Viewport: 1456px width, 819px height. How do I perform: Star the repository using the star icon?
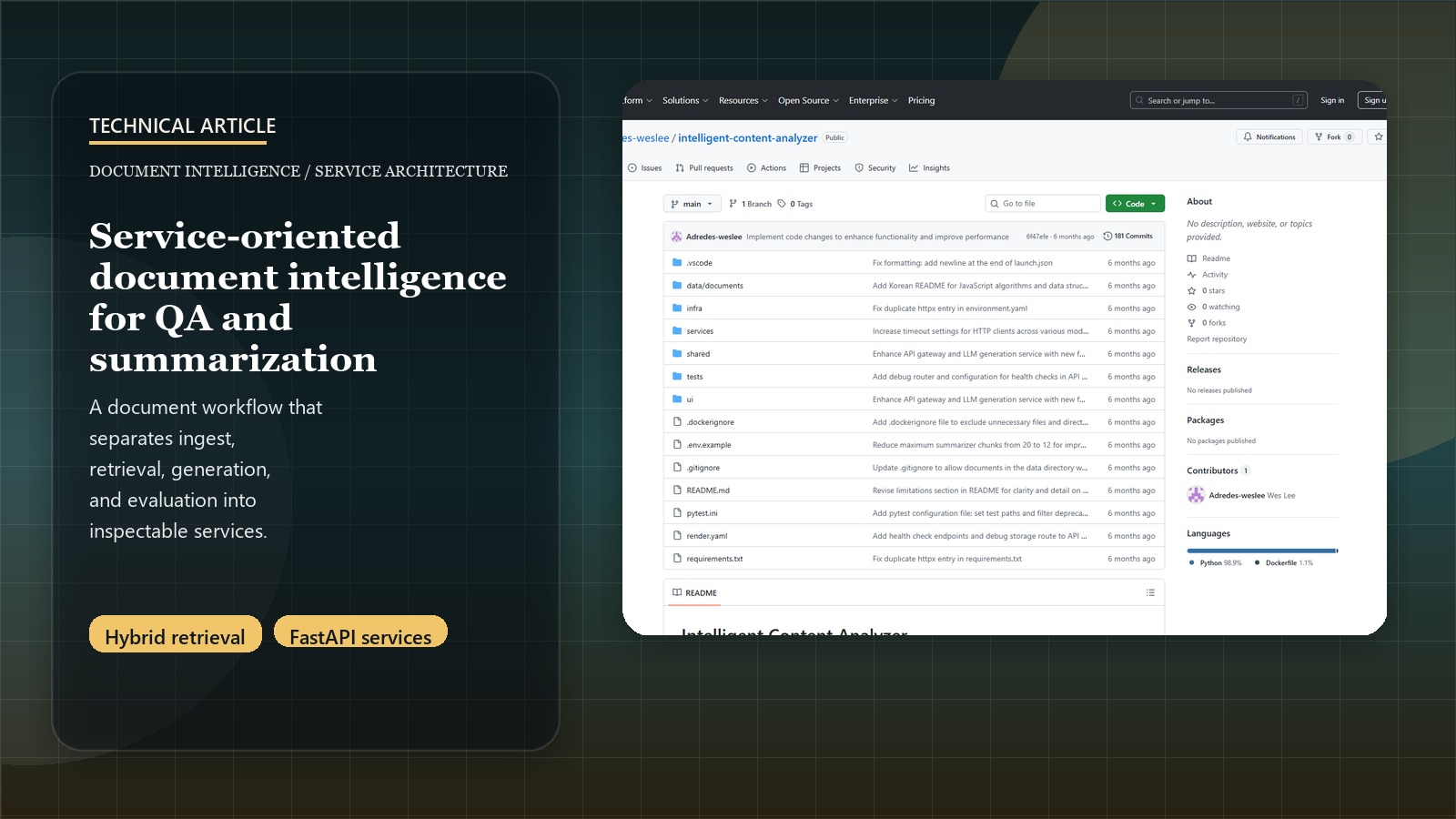[x=1378, y=136]
